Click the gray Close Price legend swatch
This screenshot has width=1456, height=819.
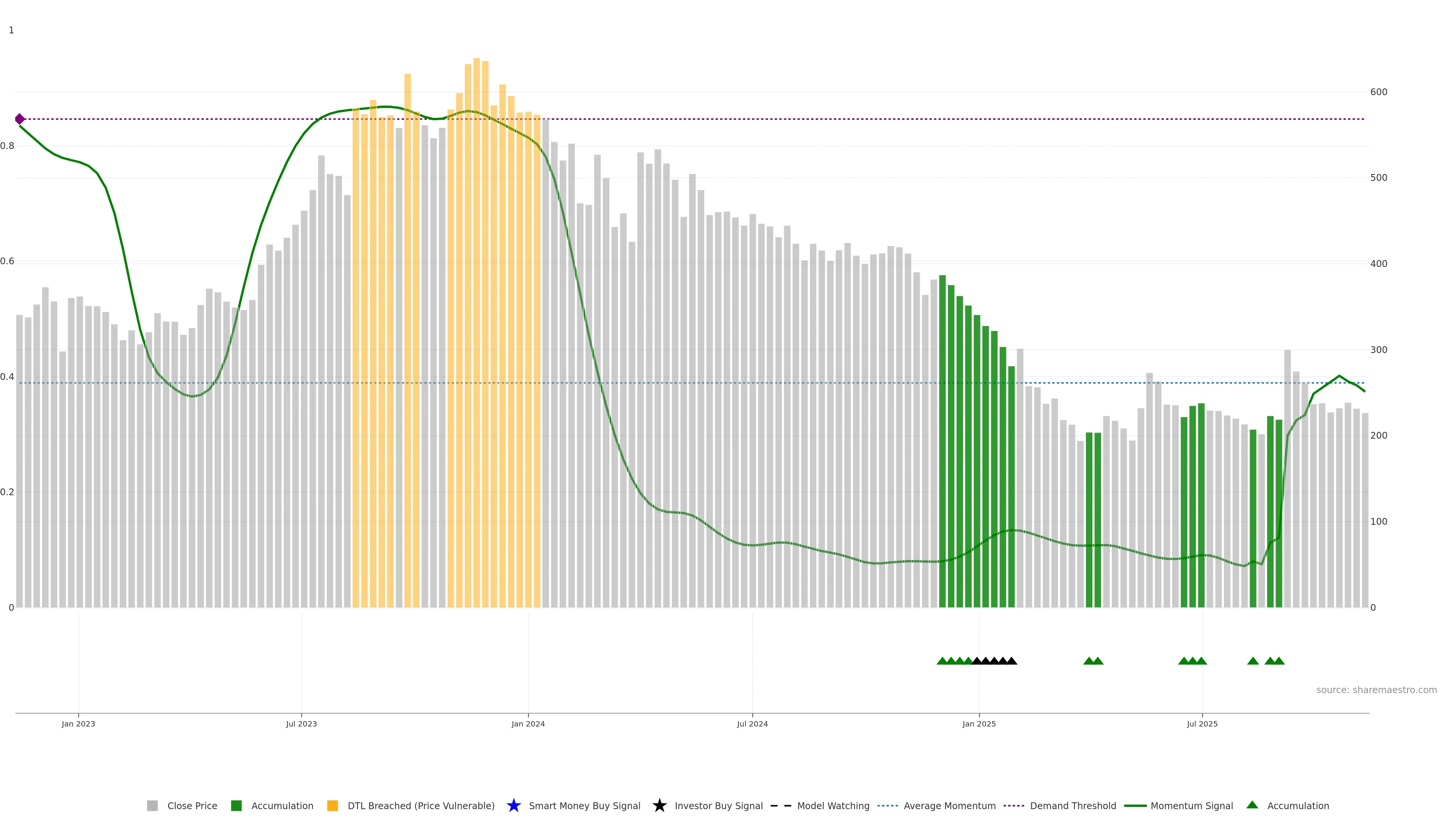[x=152, y=805]
